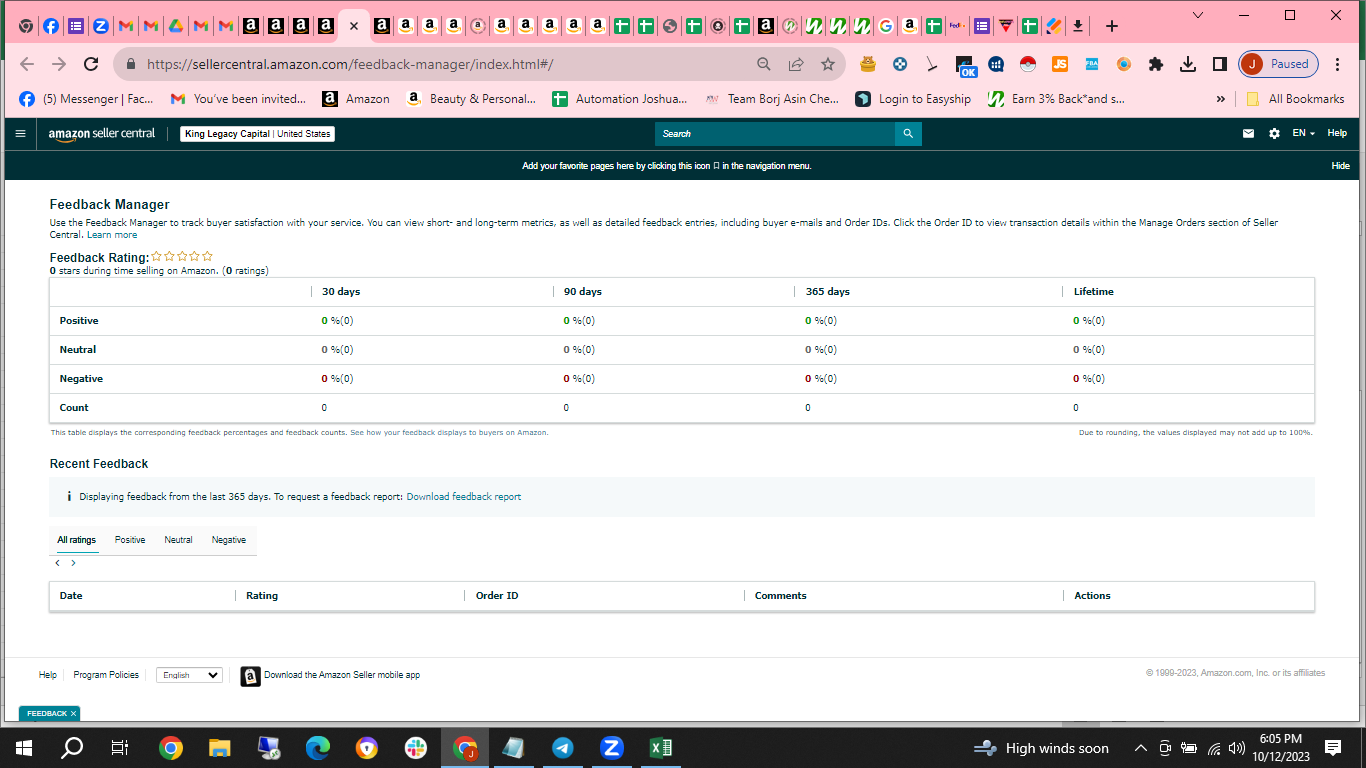1366x768 pixels.
Task: Click inside the Seller Central search field
Action: pyautogui.click(x=775, y=133)
